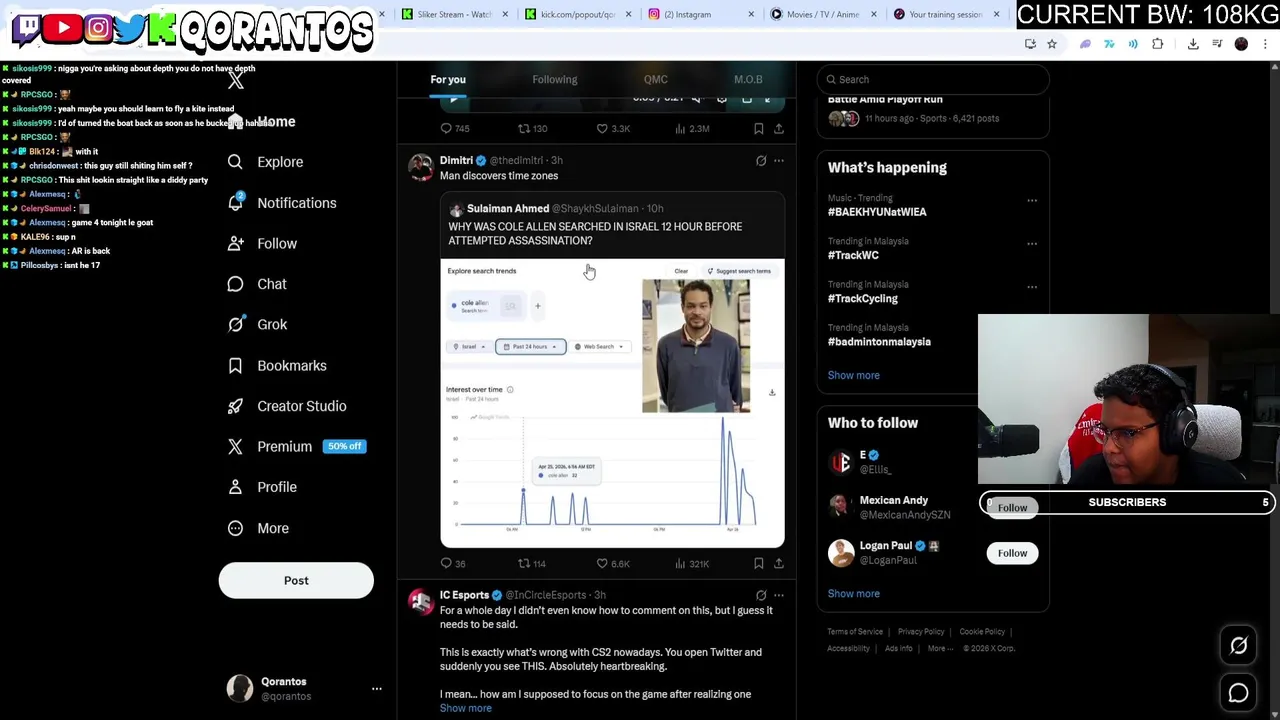Screen dimensions: 1280x720
Task: Like Dimitri's post with 6.6K likes
Action: point(613,564)
